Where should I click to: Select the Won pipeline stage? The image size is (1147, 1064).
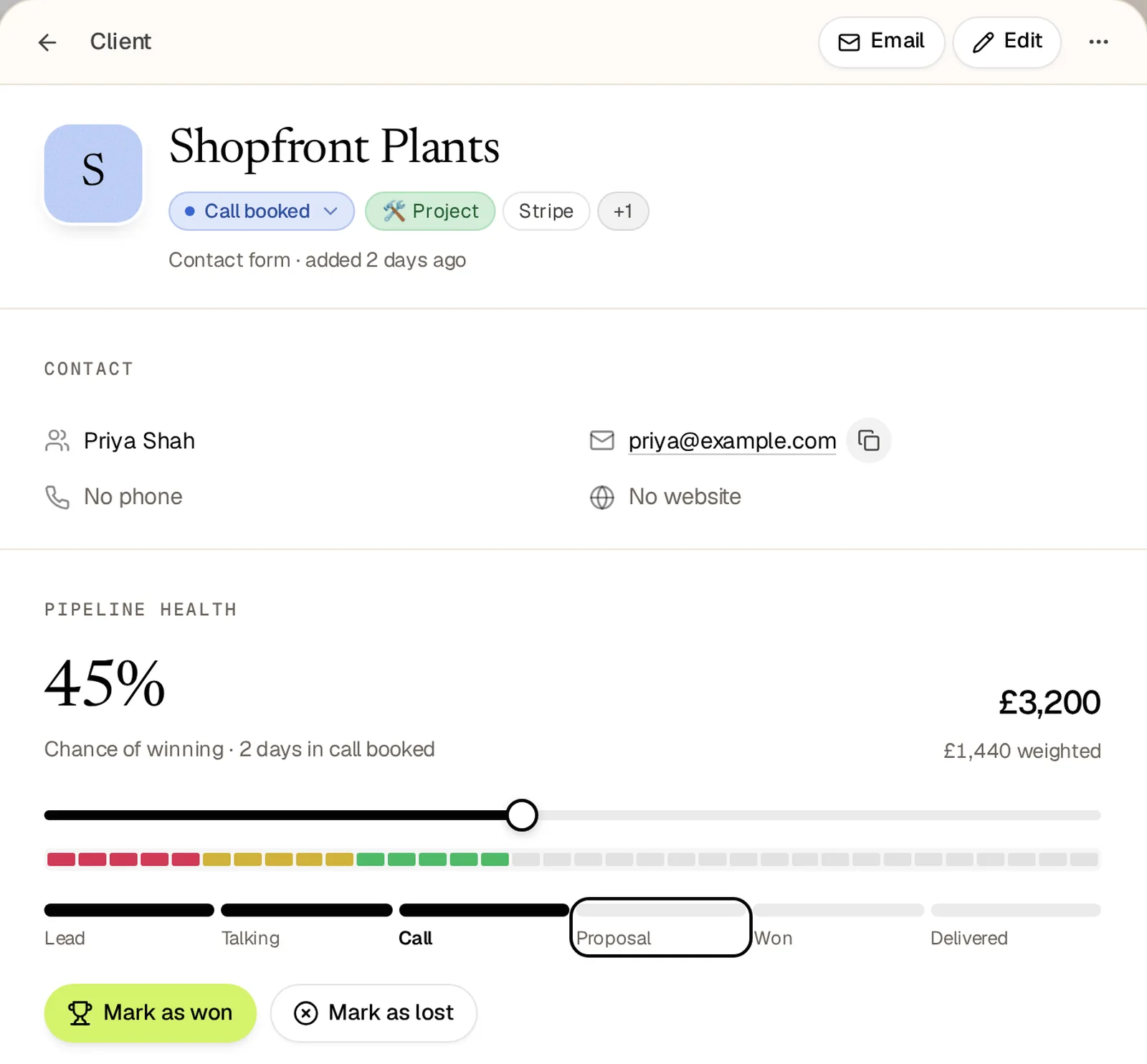[839, 926]
